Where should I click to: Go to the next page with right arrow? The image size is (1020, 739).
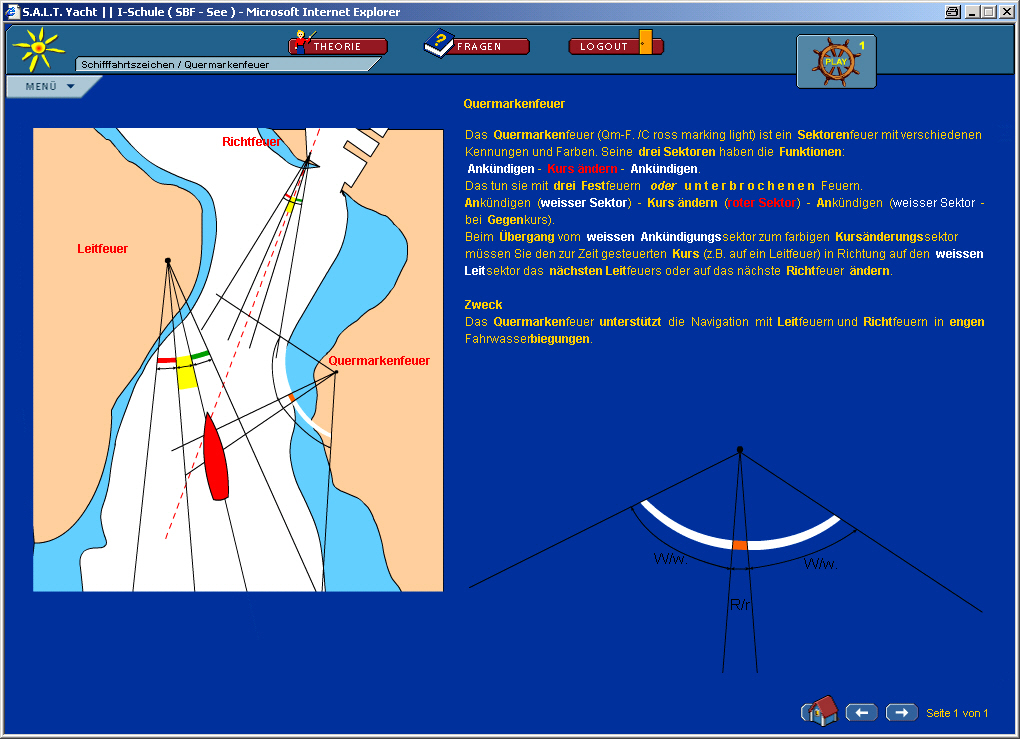pyautogui.click(x=902, y=713)
